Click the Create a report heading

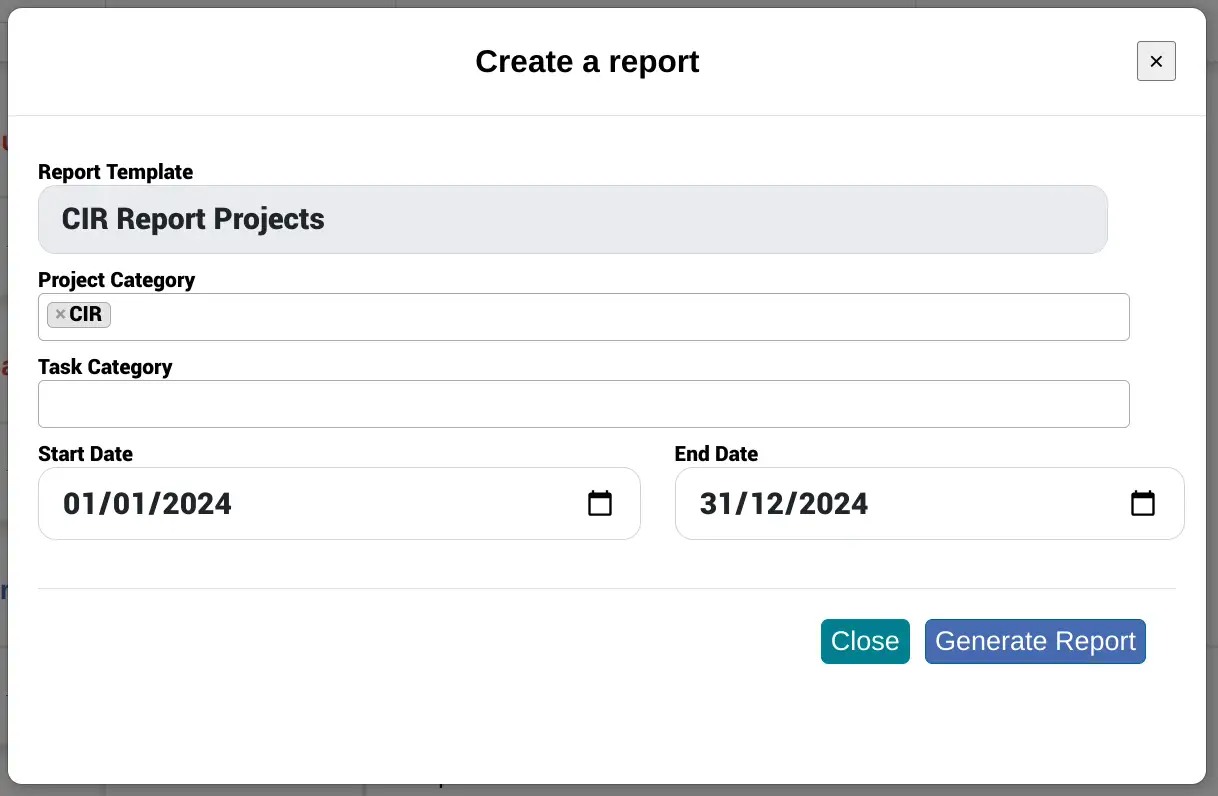587,62
